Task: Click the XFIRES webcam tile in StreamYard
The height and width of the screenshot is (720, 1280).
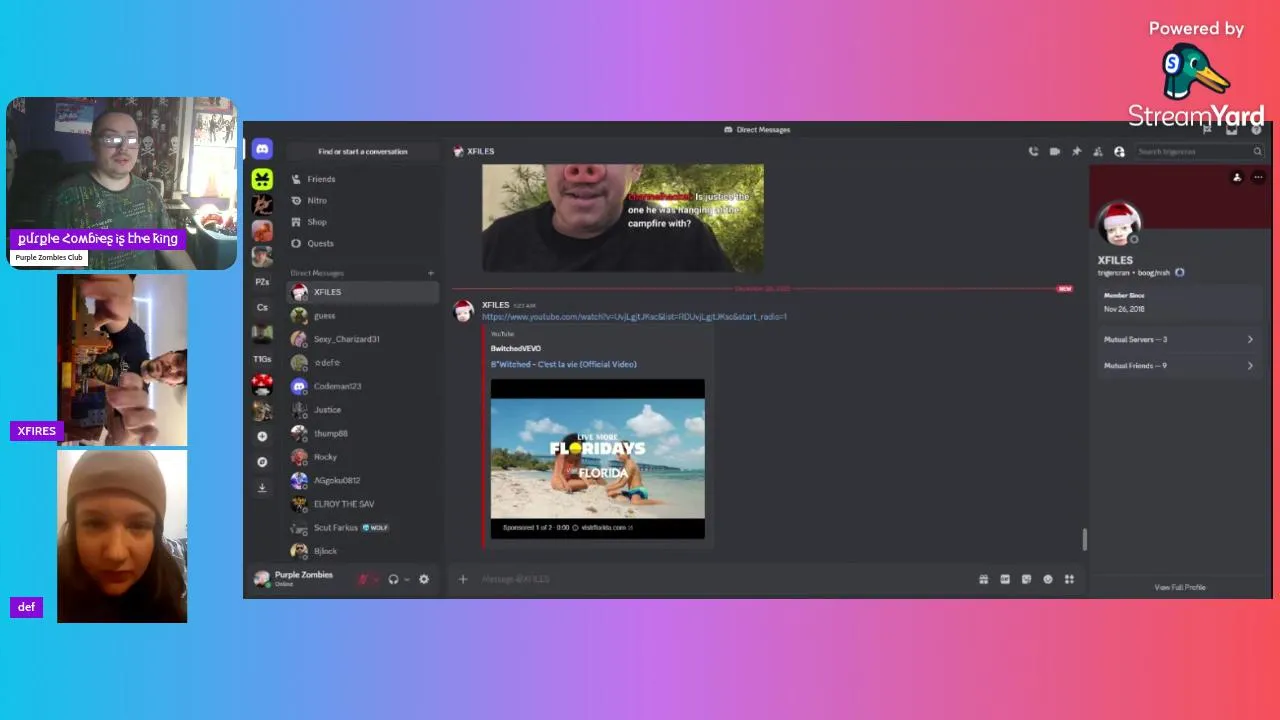Action: pos(122,360)
